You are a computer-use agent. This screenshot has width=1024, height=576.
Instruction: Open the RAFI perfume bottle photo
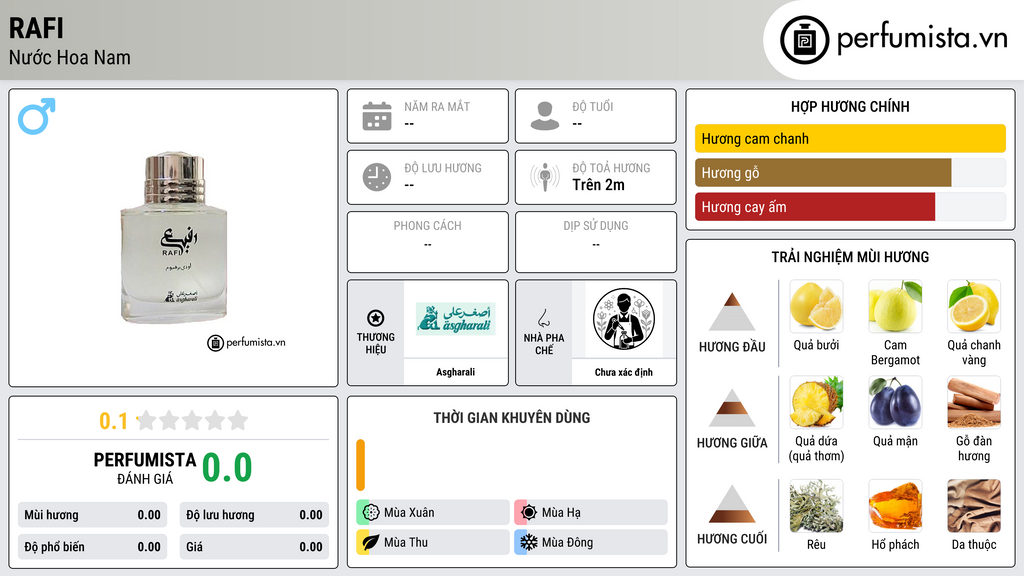tap(174, 237)
